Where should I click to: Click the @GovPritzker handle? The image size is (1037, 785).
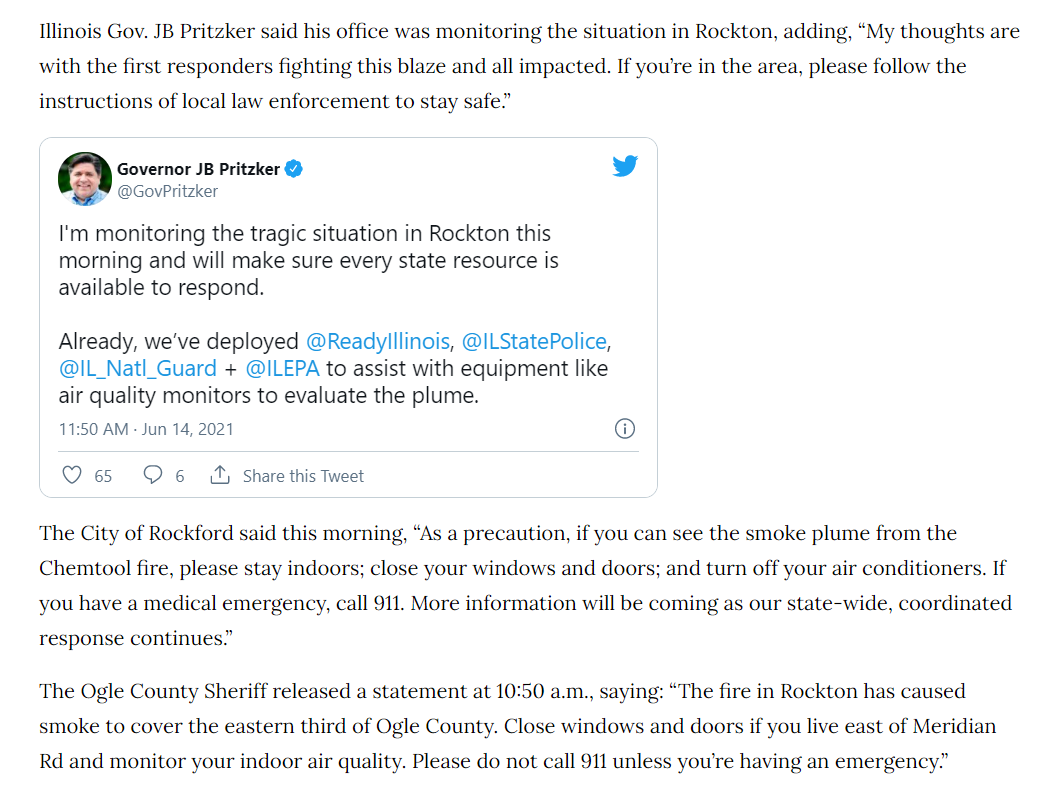click(x=167, y=191)
